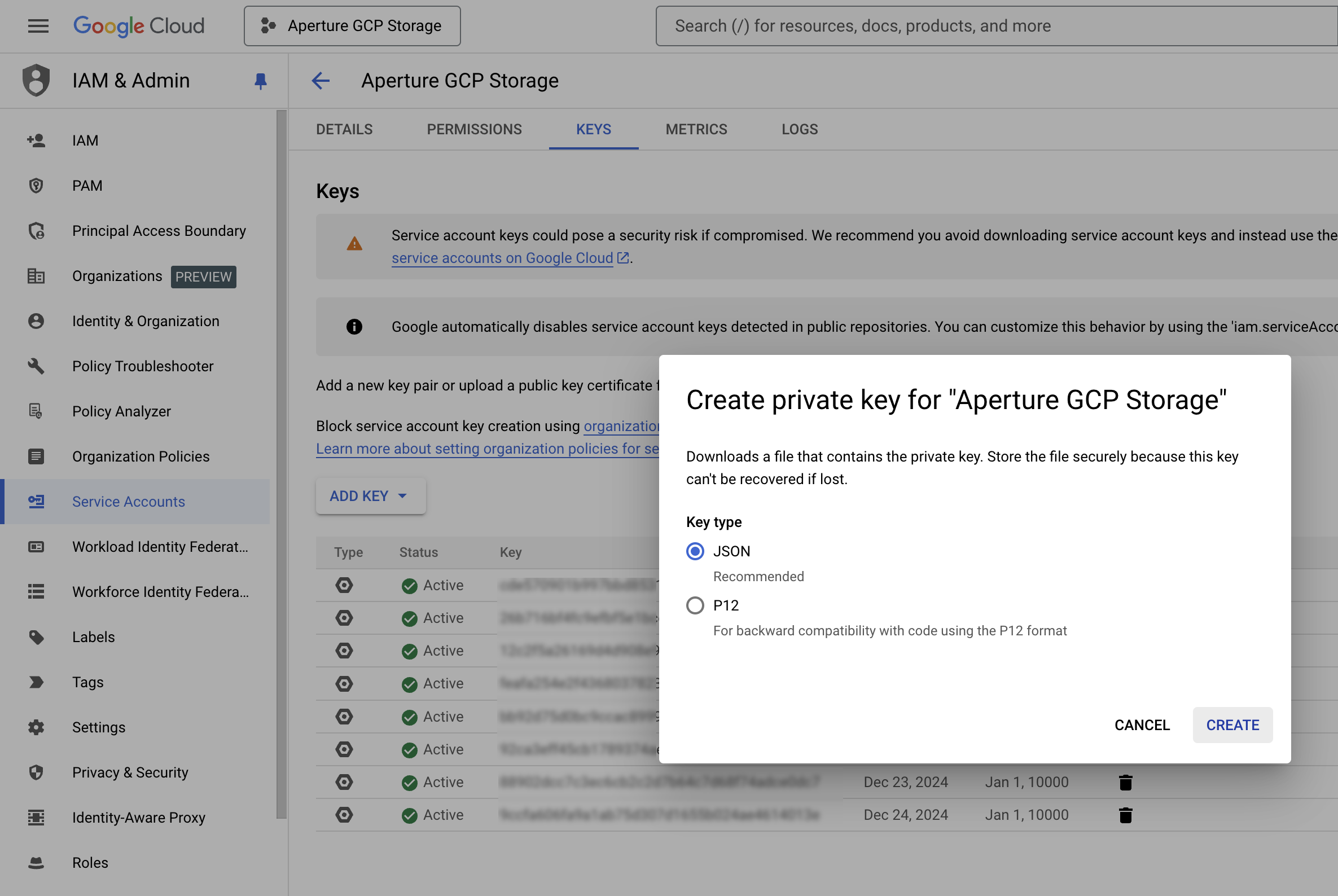Image resolution: width=1338 pixels, height=896 pixels.
Task: Unpin IAM & Admin with pin icon
Action: (x=260, y=81)
